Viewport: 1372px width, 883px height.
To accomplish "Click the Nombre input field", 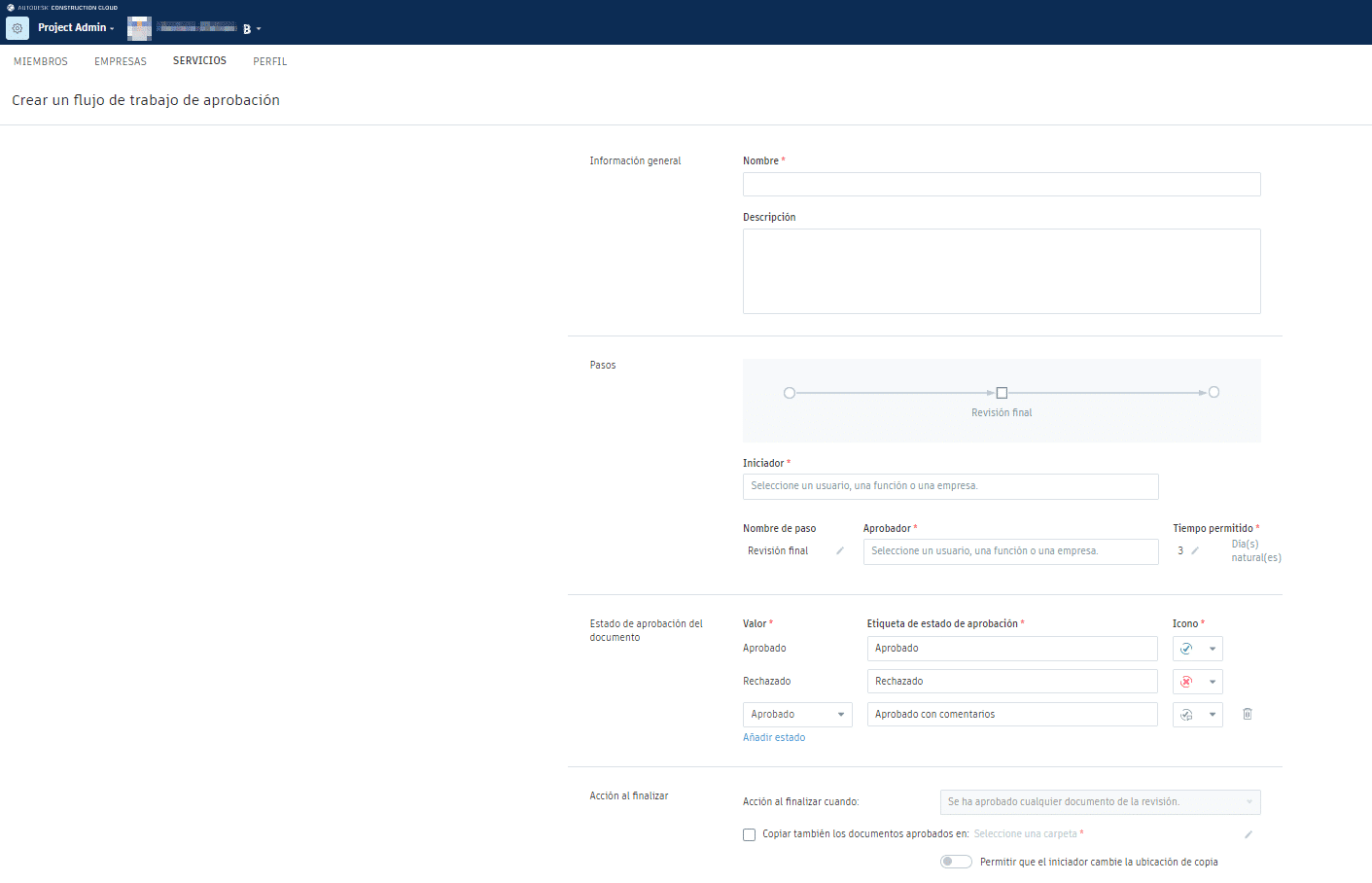I will pyautogui.click(x=1002, y=185).
